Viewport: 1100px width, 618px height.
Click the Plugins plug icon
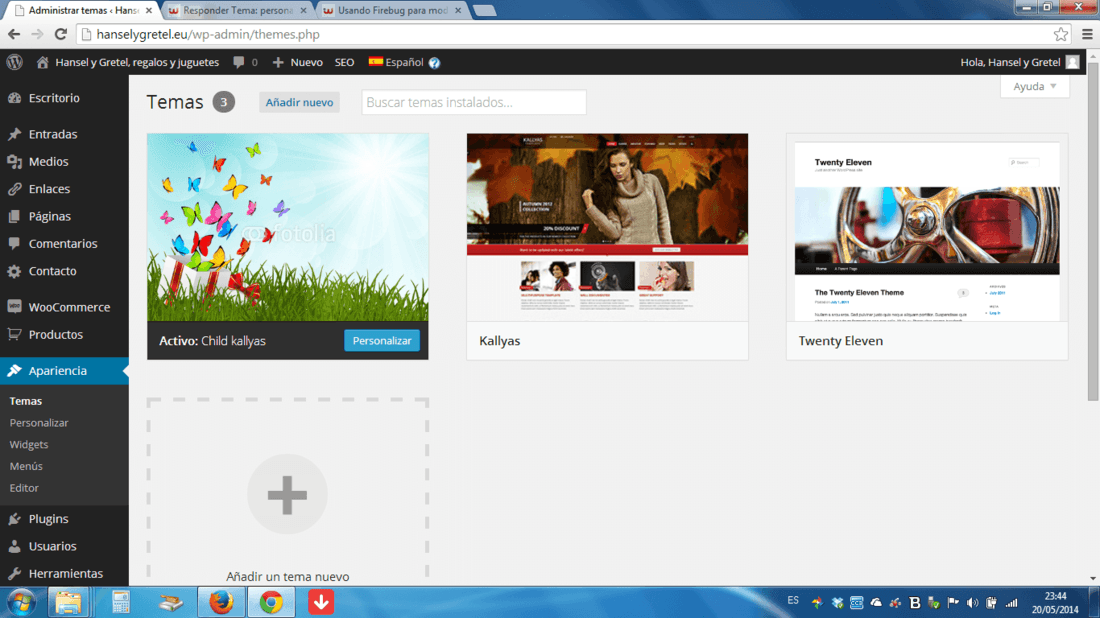(x=14, y=518)
